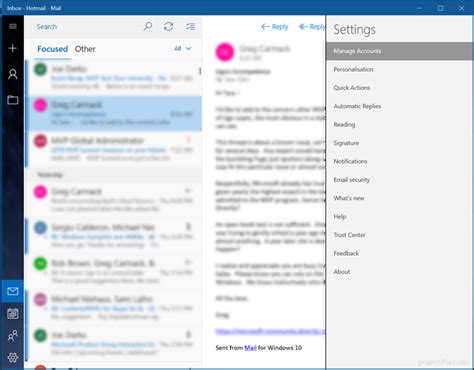Open the Settings gear icon
Viewport: 474px width, 370px height.
(x=13, y=358)
